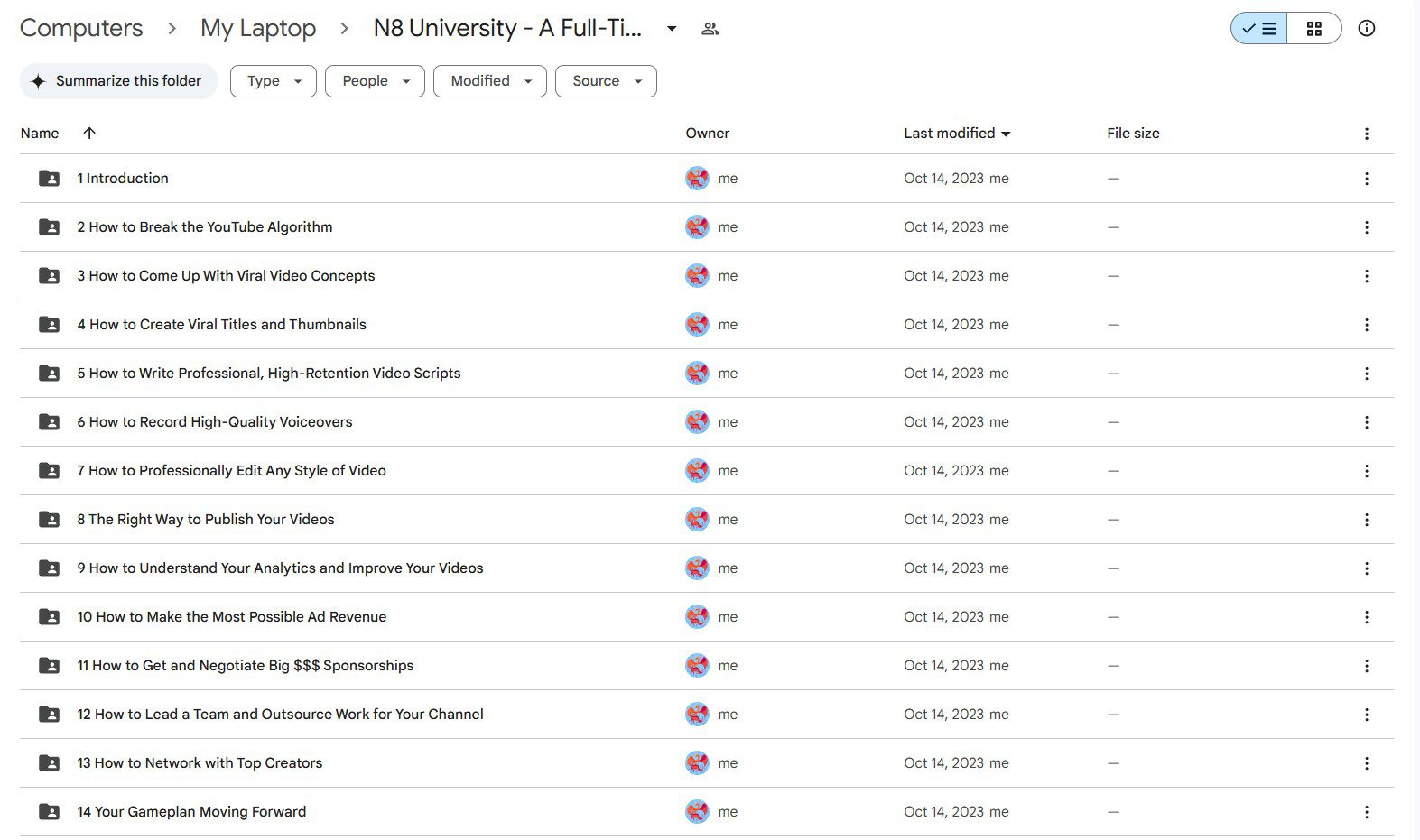Click the File size column header
The image size is (1420, 840).
pyautogui.click(x=1133, y=134)
